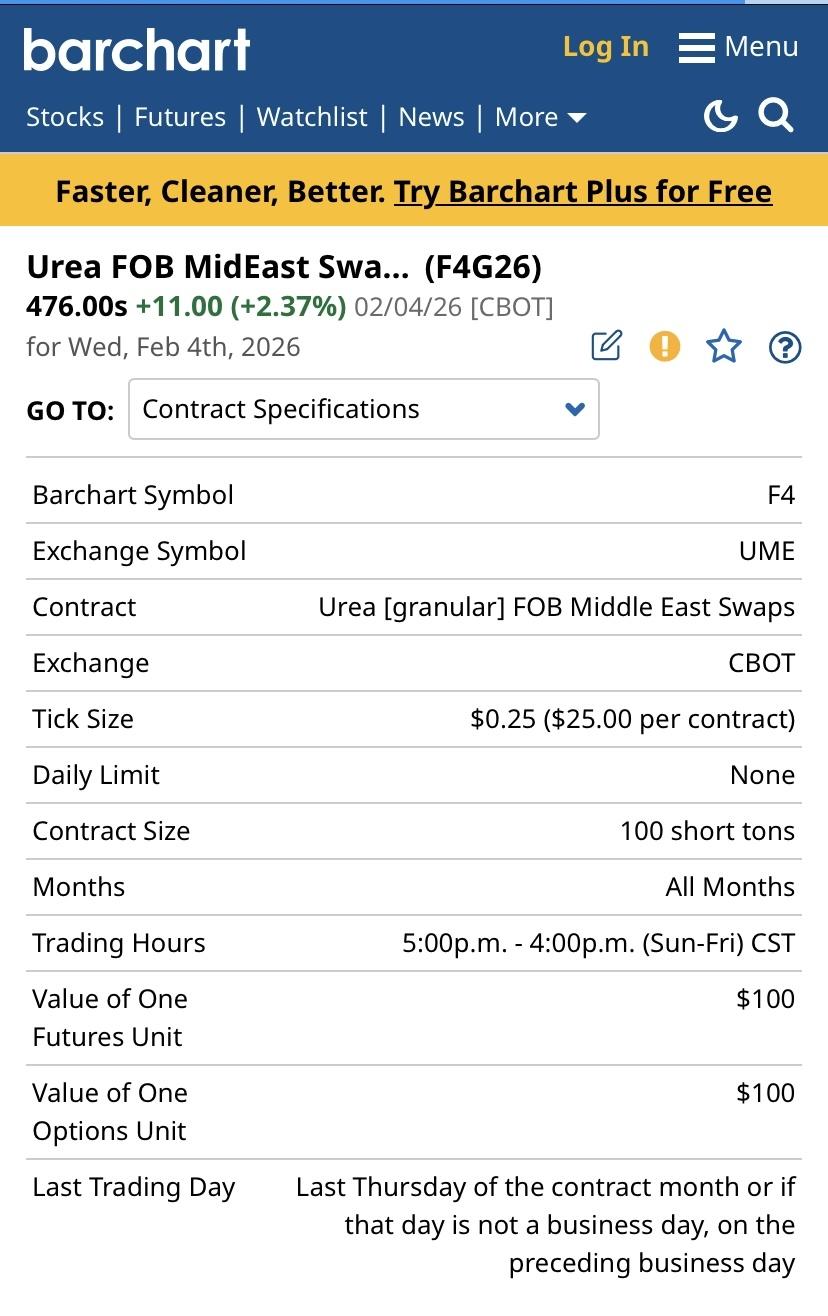Open the search magnifier icon

pyautogui.click(x=776, y=116)
